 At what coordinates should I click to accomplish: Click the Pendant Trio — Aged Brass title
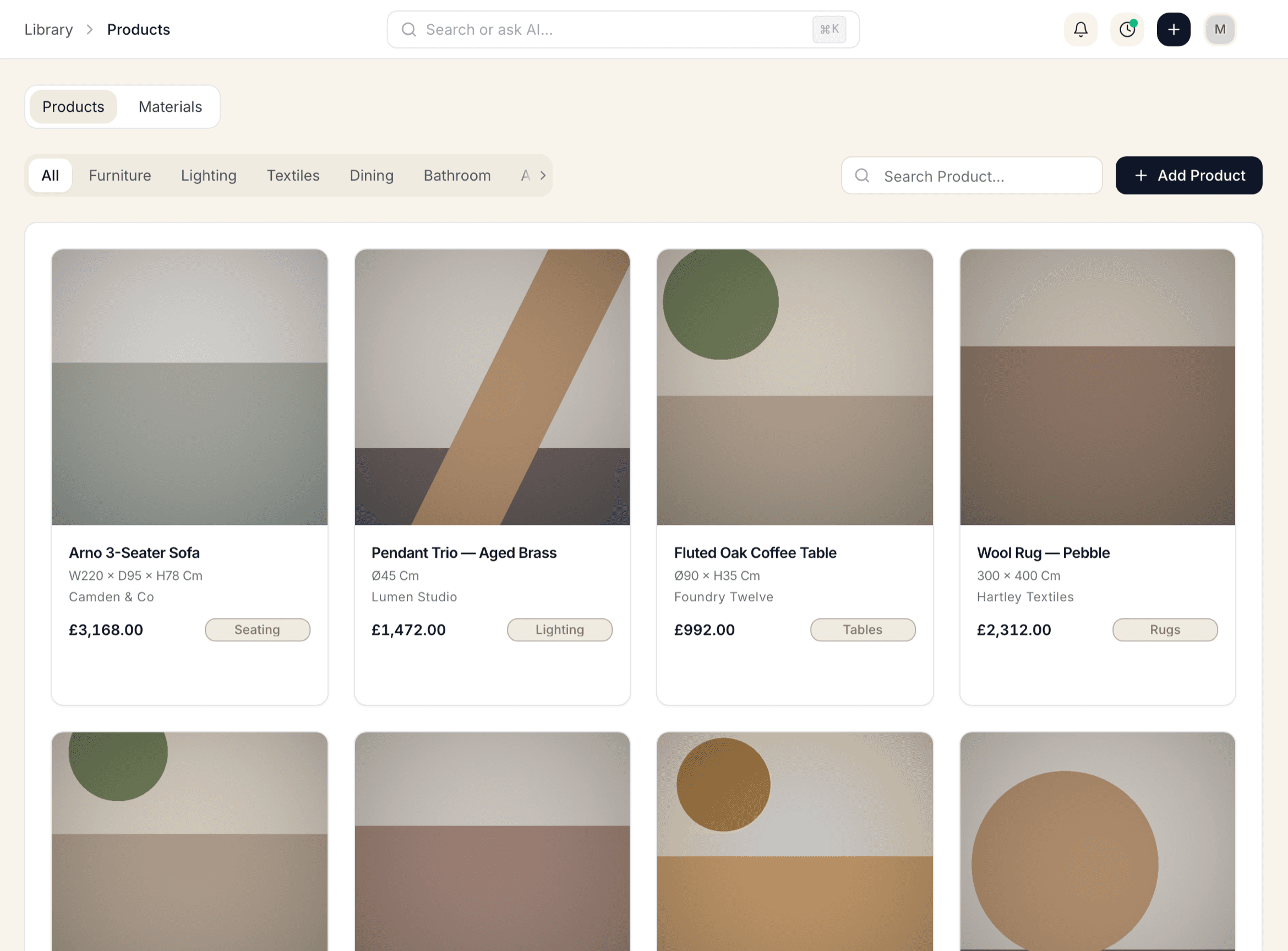(464, 553)
